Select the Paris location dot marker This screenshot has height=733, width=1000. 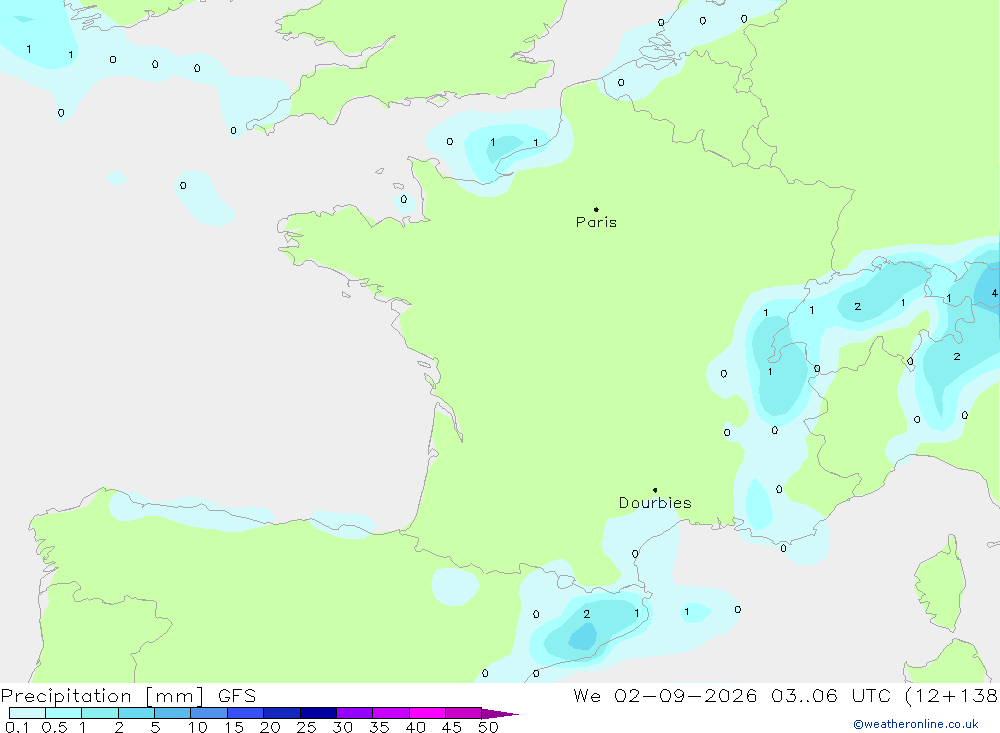596,209
